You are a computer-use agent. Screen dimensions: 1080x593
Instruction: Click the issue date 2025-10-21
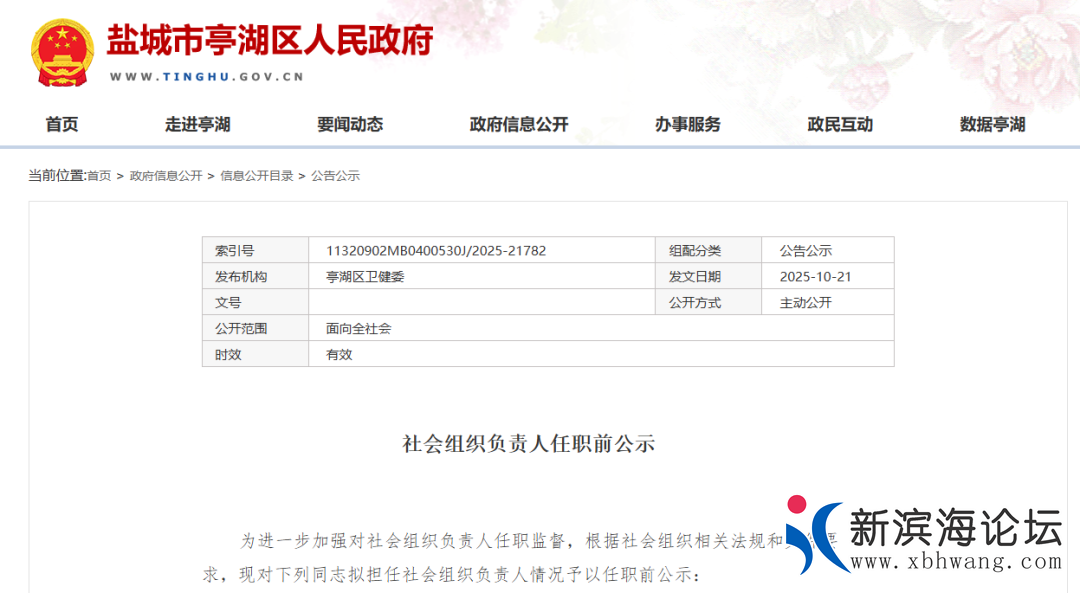coord(815,277)
